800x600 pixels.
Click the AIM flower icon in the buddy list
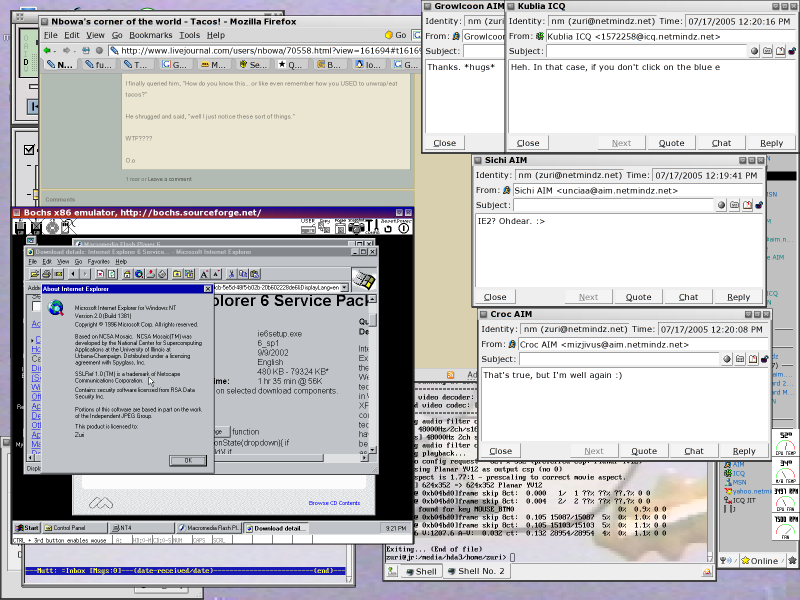tap(729, 463)
